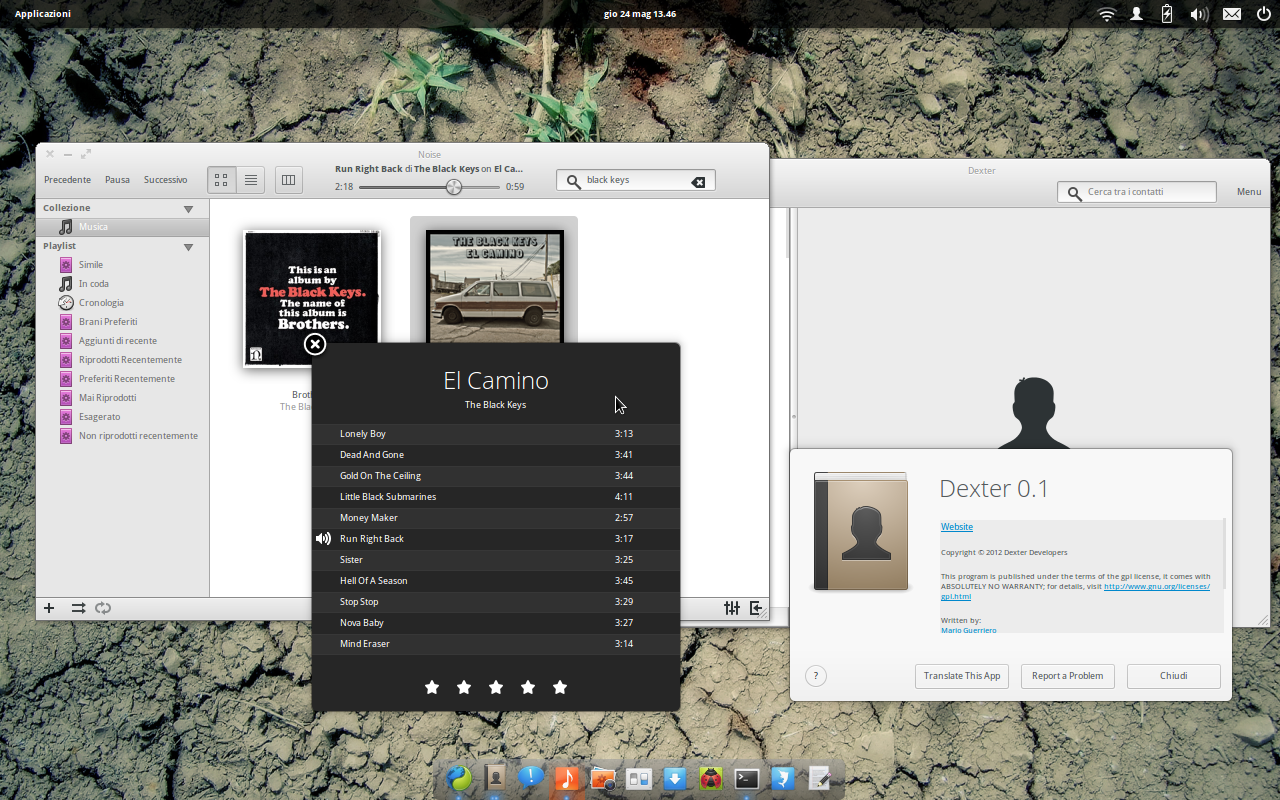Play Sister track
1280x800 pixels.
click(x=496, y=560)
